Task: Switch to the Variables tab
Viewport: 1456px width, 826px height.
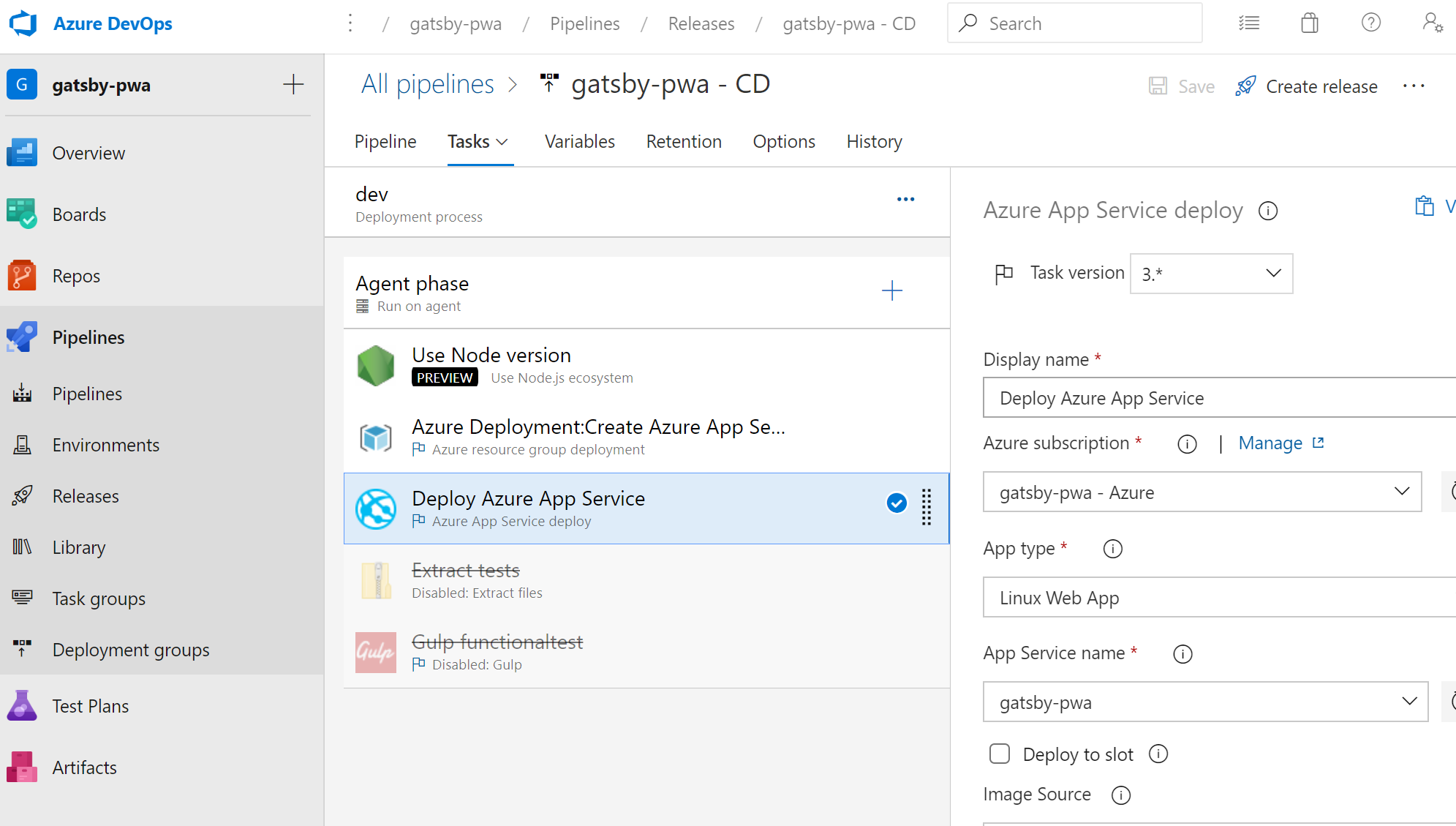Action: [x=580, y=141]
